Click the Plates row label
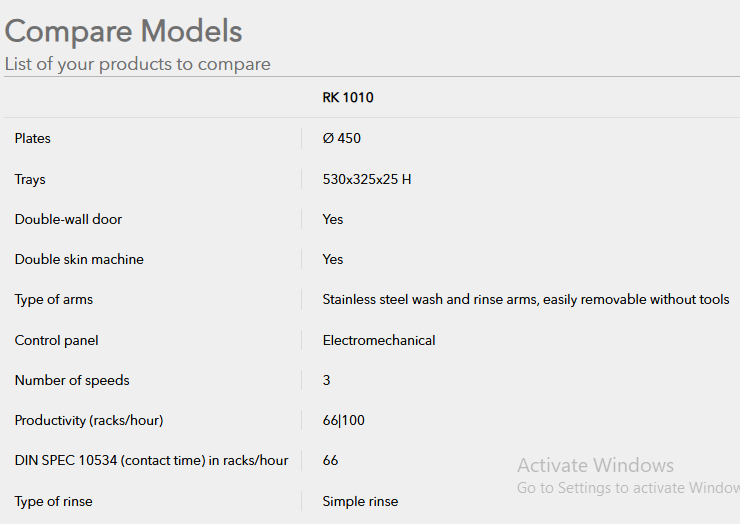This screenshot has width=740, height=524. pyautogui.click(x=33, y=138)
